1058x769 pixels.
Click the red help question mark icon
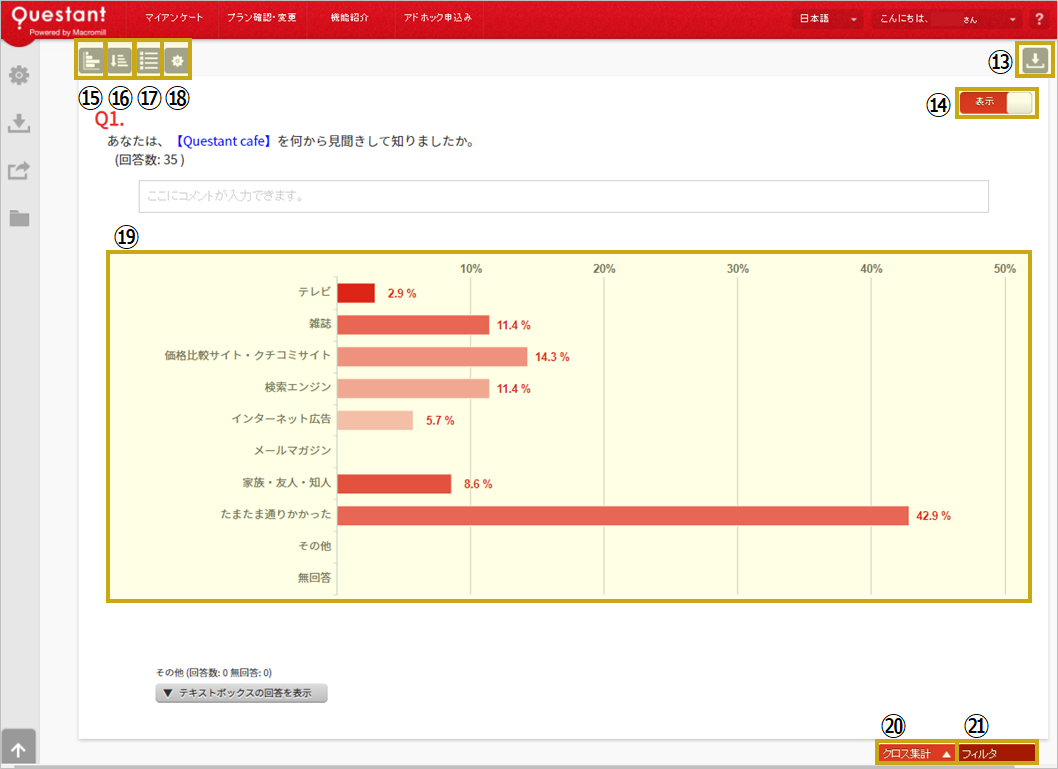pyautogui.click(x=1039, y=19)
